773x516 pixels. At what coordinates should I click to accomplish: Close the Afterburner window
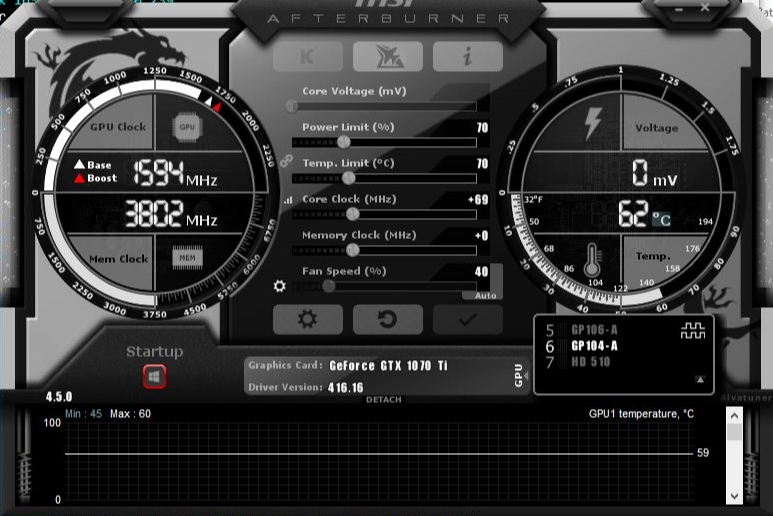[x=705, y=8]
